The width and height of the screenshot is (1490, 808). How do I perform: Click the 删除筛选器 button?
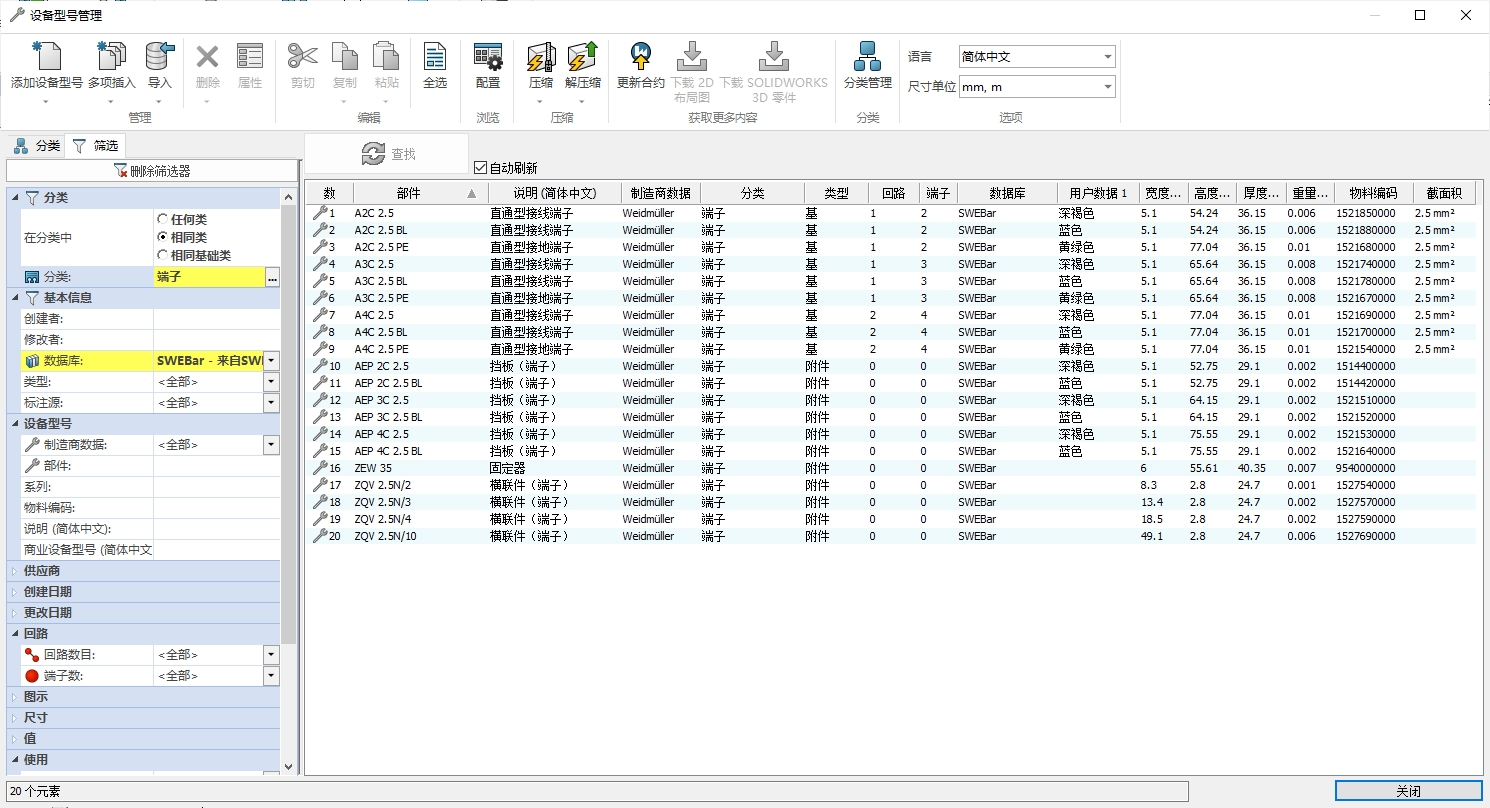coord(152,171)
